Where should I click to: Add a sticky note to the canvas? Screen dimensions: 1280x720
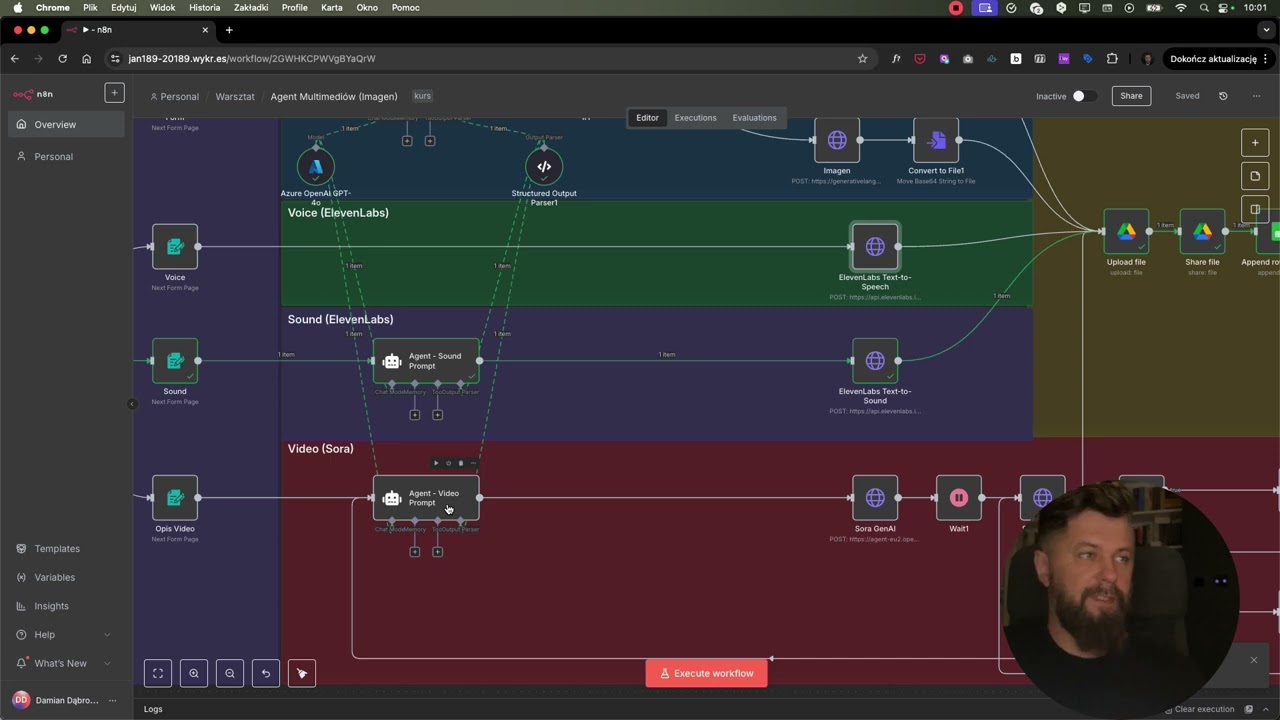(1255, 176)
